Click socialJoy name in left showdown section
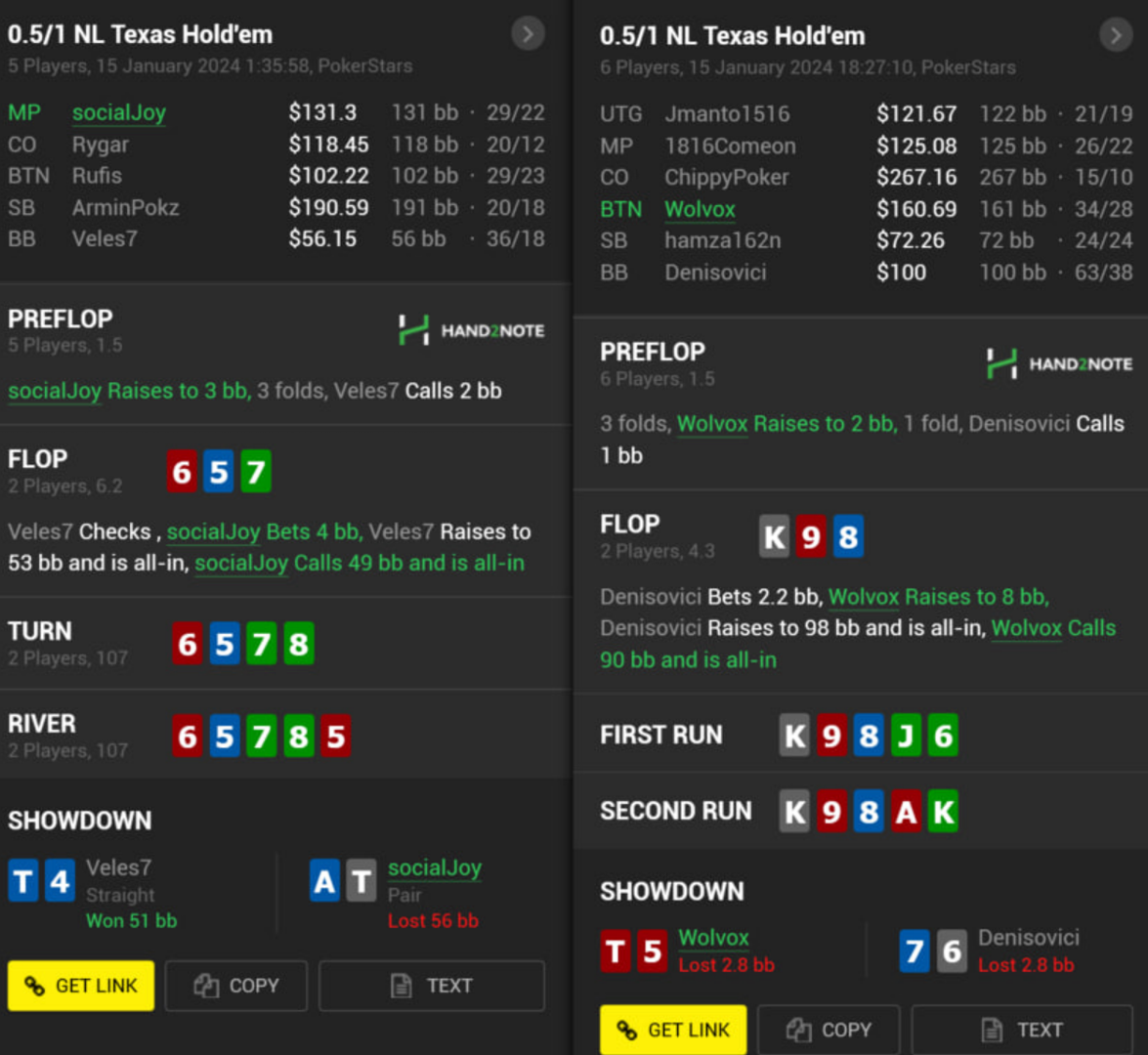 434,867
